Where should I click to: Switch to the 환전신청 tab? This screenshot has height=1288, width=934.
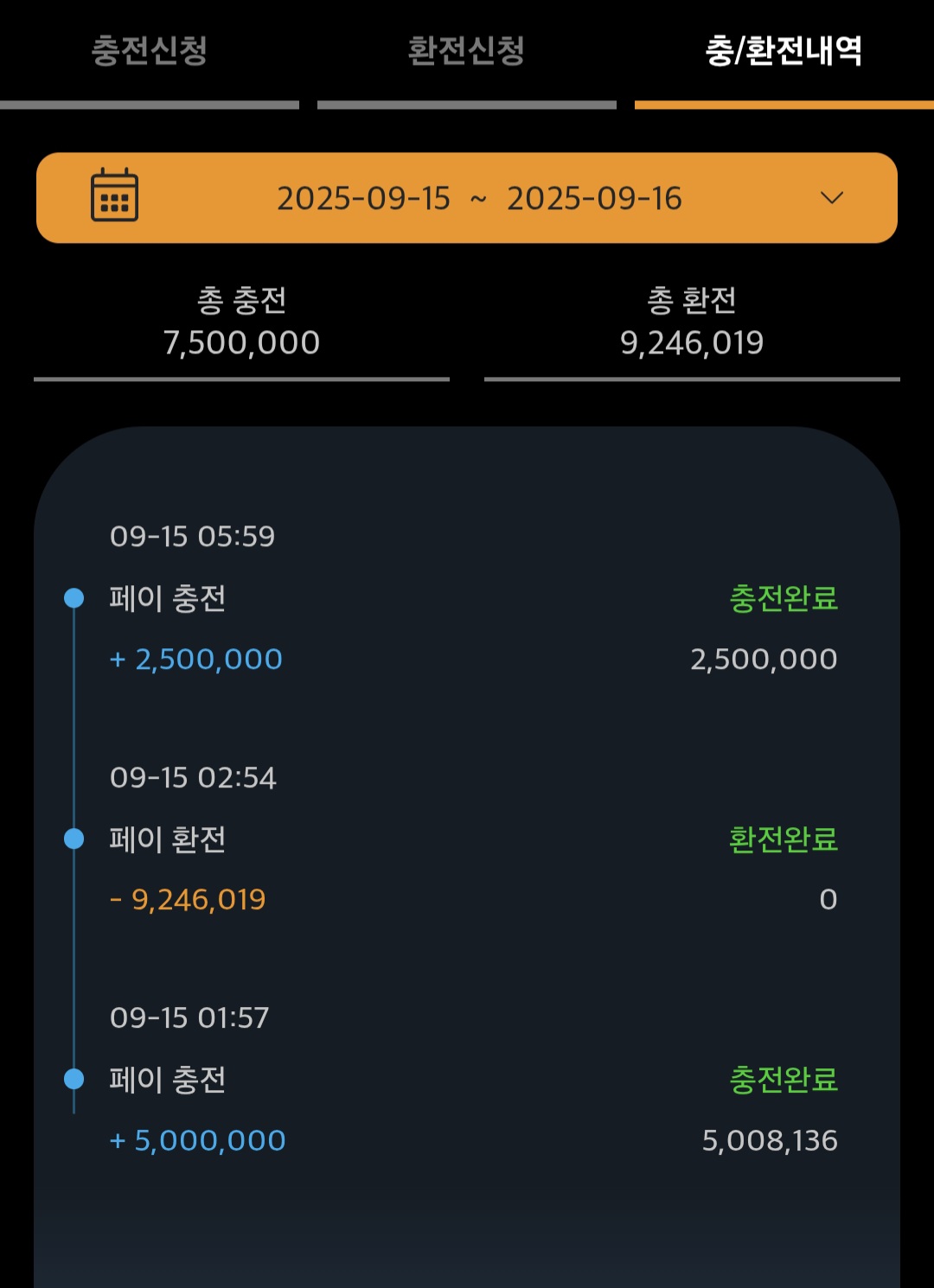tap(466, 51)
